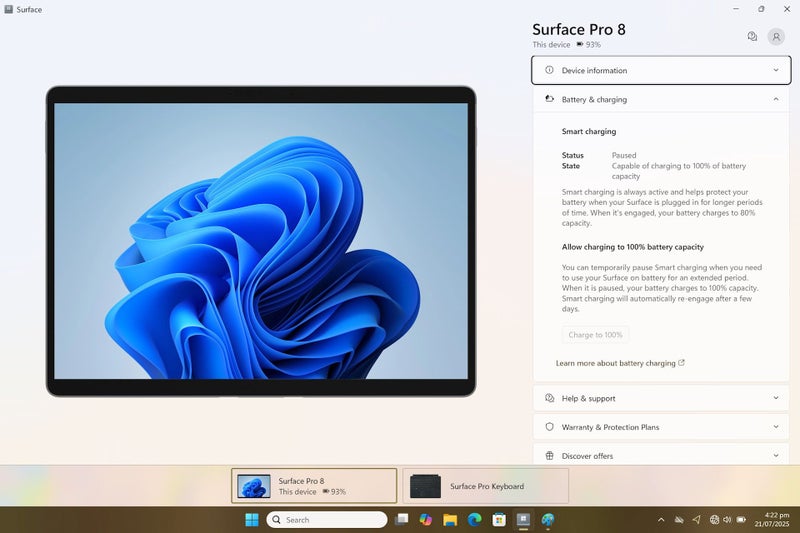Minimize the Surface window

click(736, 9)
